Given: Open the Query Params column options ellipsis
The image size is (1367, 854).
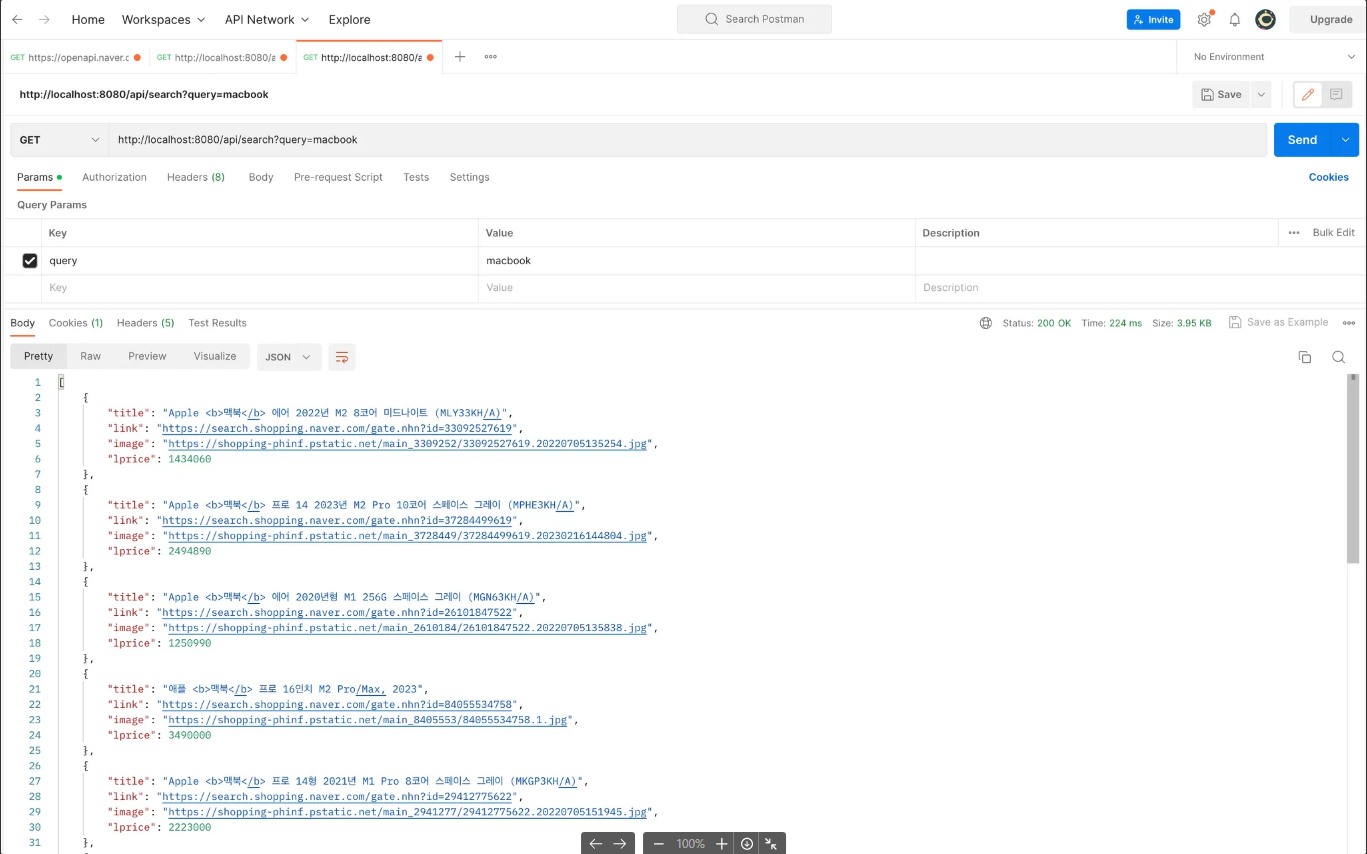Looking at the screenshot, I should click(x=1294, y=232).
